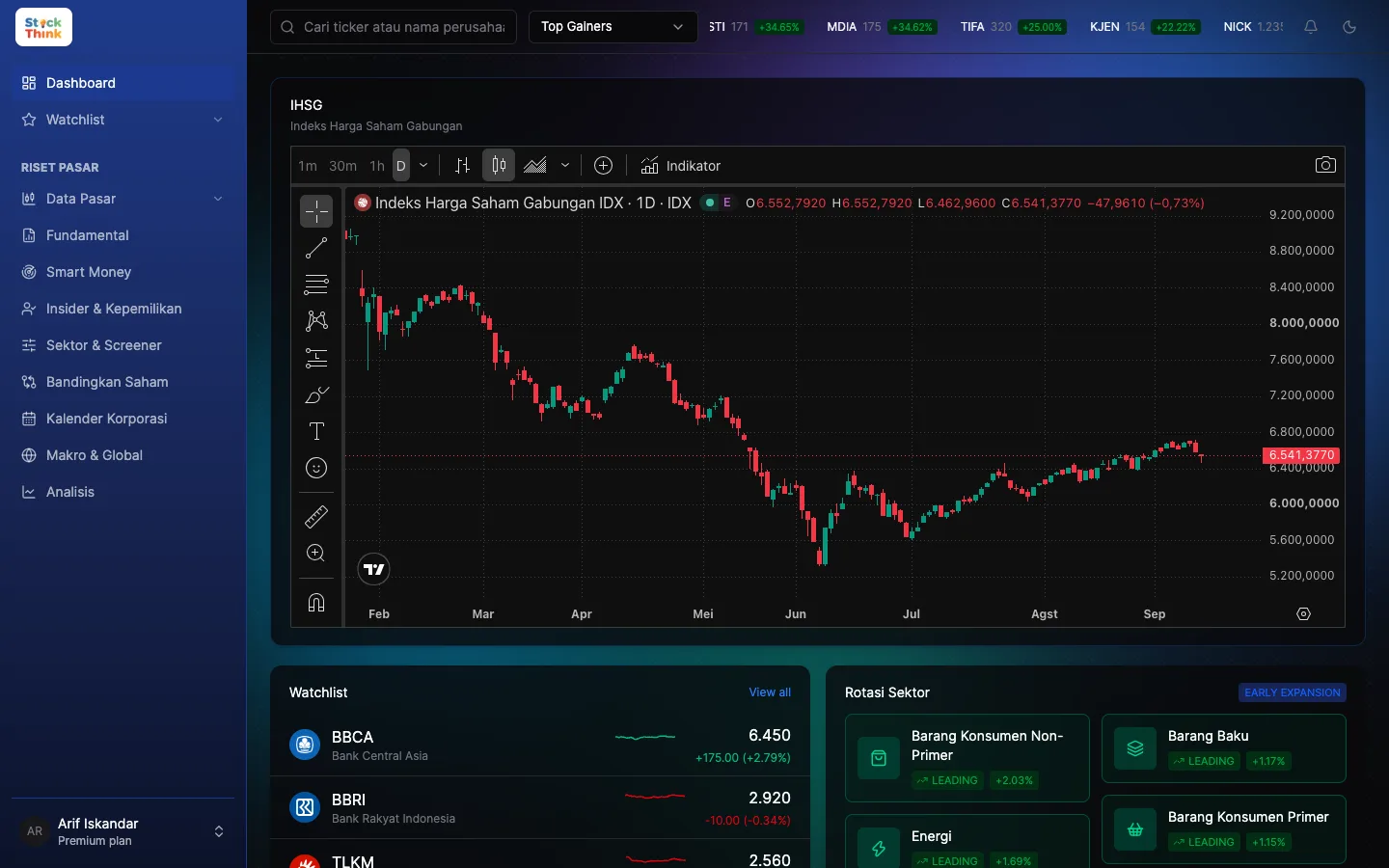Expand the Data Pasar chevron
Viewport: 1389px width, 868px height.
pos(218,199)
